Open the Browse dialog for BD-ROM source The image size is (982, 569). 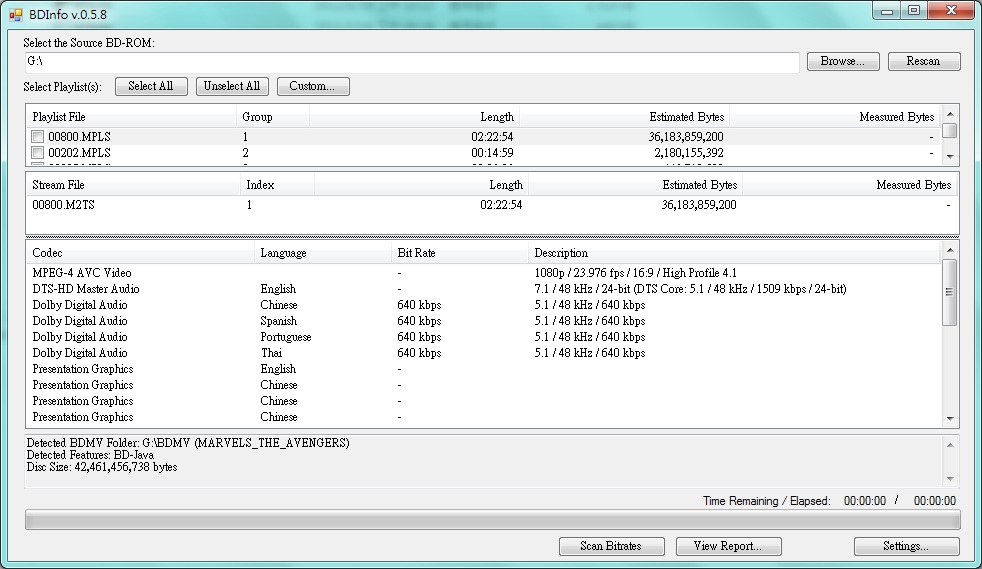(842, 61)
